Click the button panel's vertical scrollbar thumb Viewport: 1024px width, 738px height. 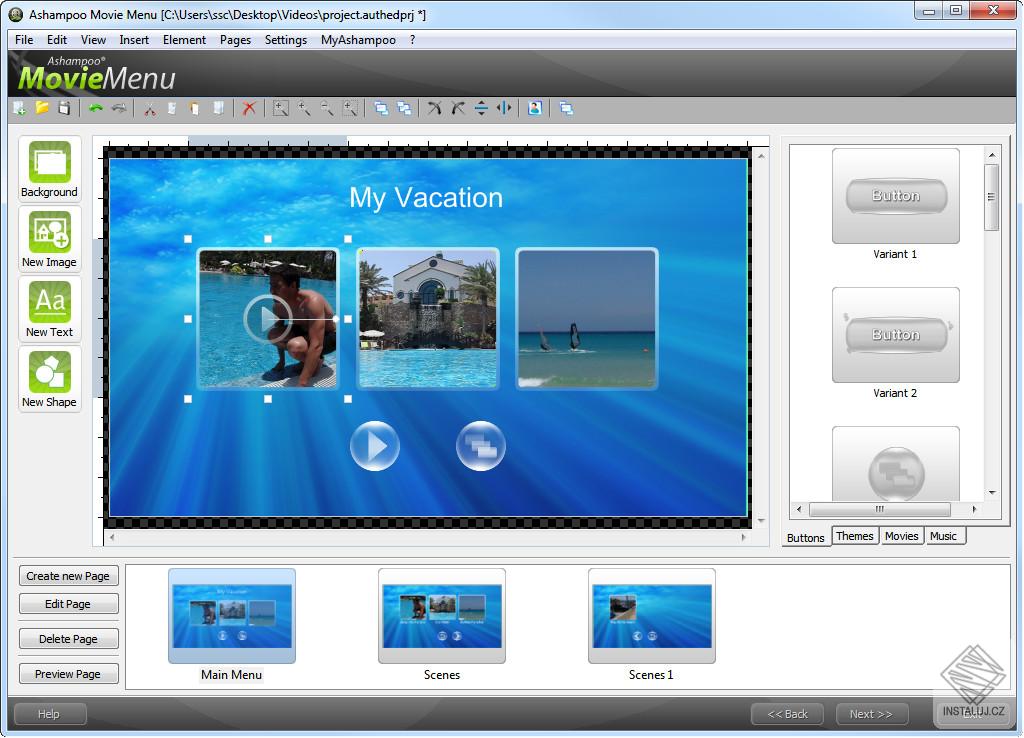(991, 197)
